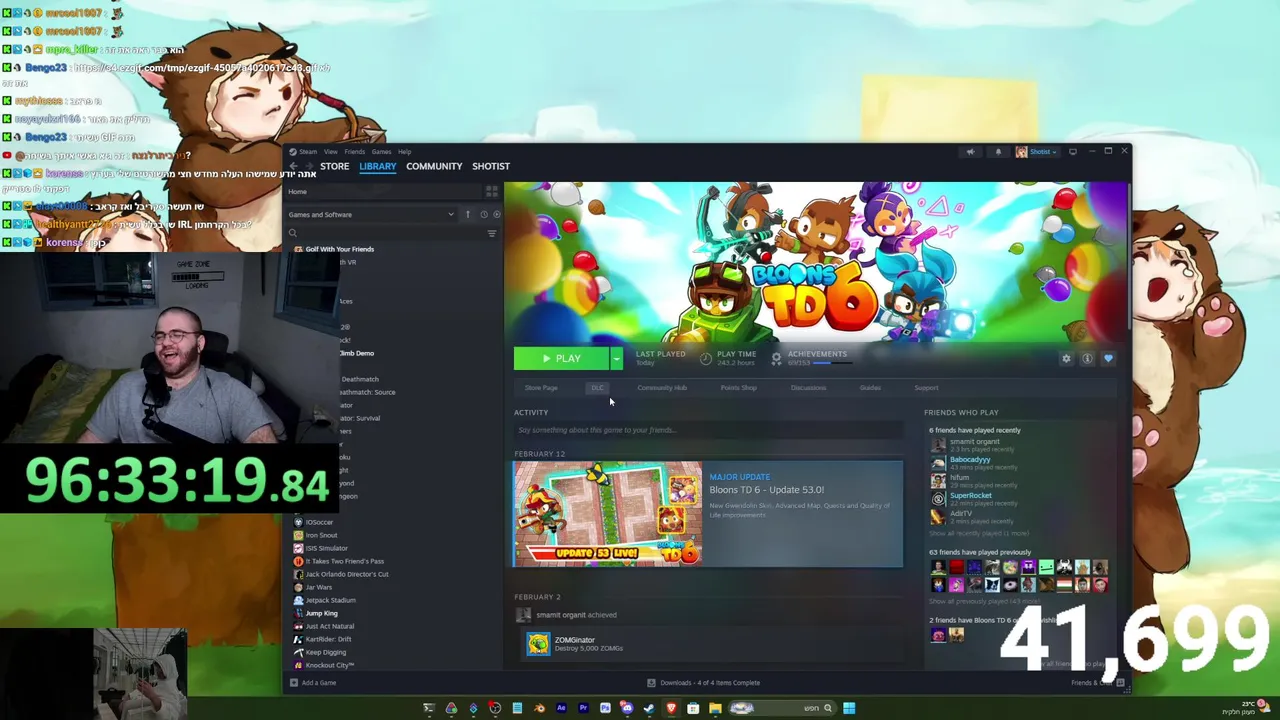Image resolution: width=1280 pixels, height=720 pixels.
Task: Open the Guides link
Action: (870, 388)
